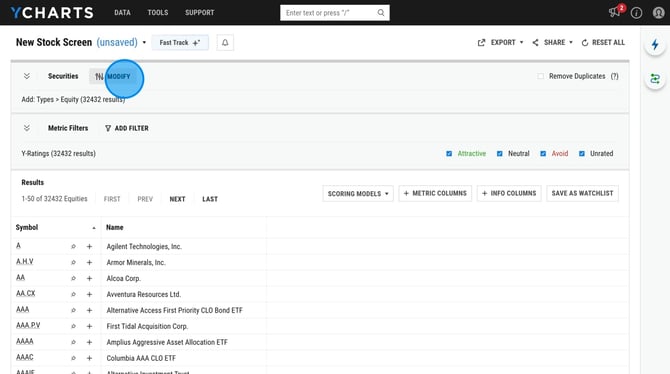
Task: Add Amplius Aggressive ETF with plus icon
Action: (89, 342)
